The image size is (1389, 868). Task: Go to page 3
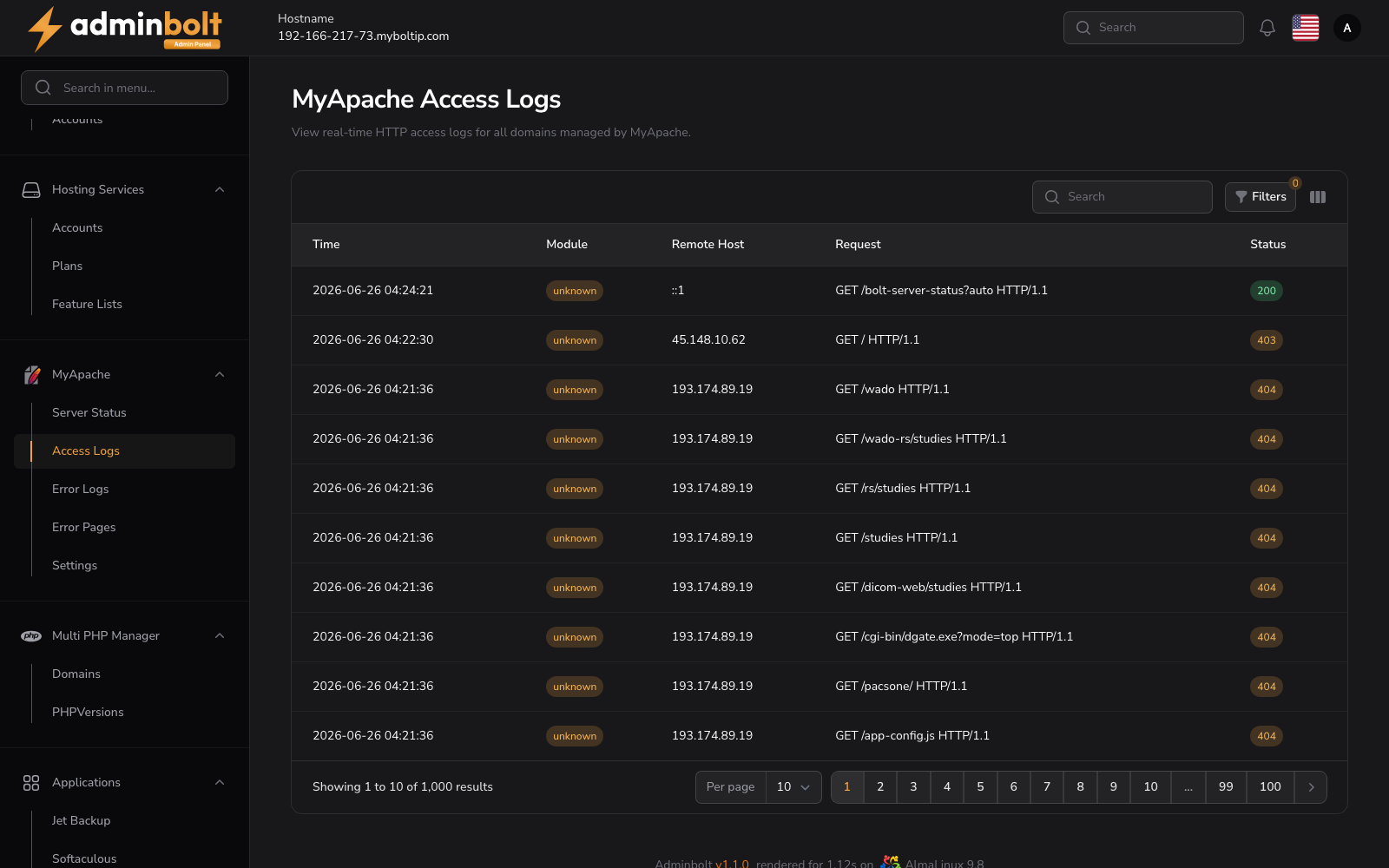click(913, 787)
